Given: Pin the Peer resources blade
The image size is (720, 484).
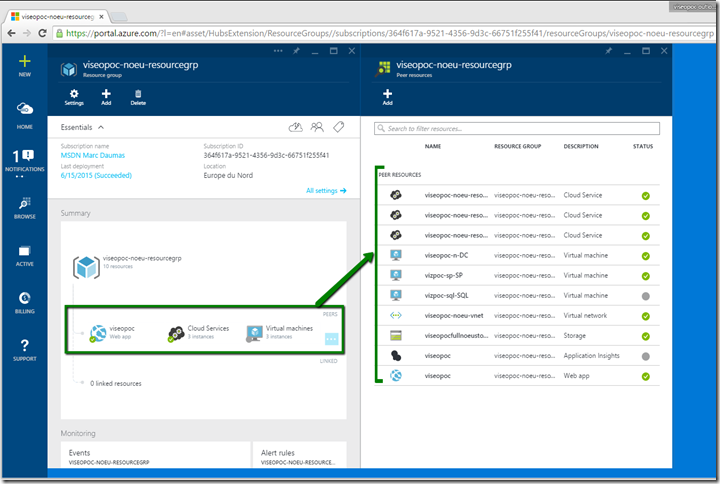Looking at the screenshot, I should point(609,51).
